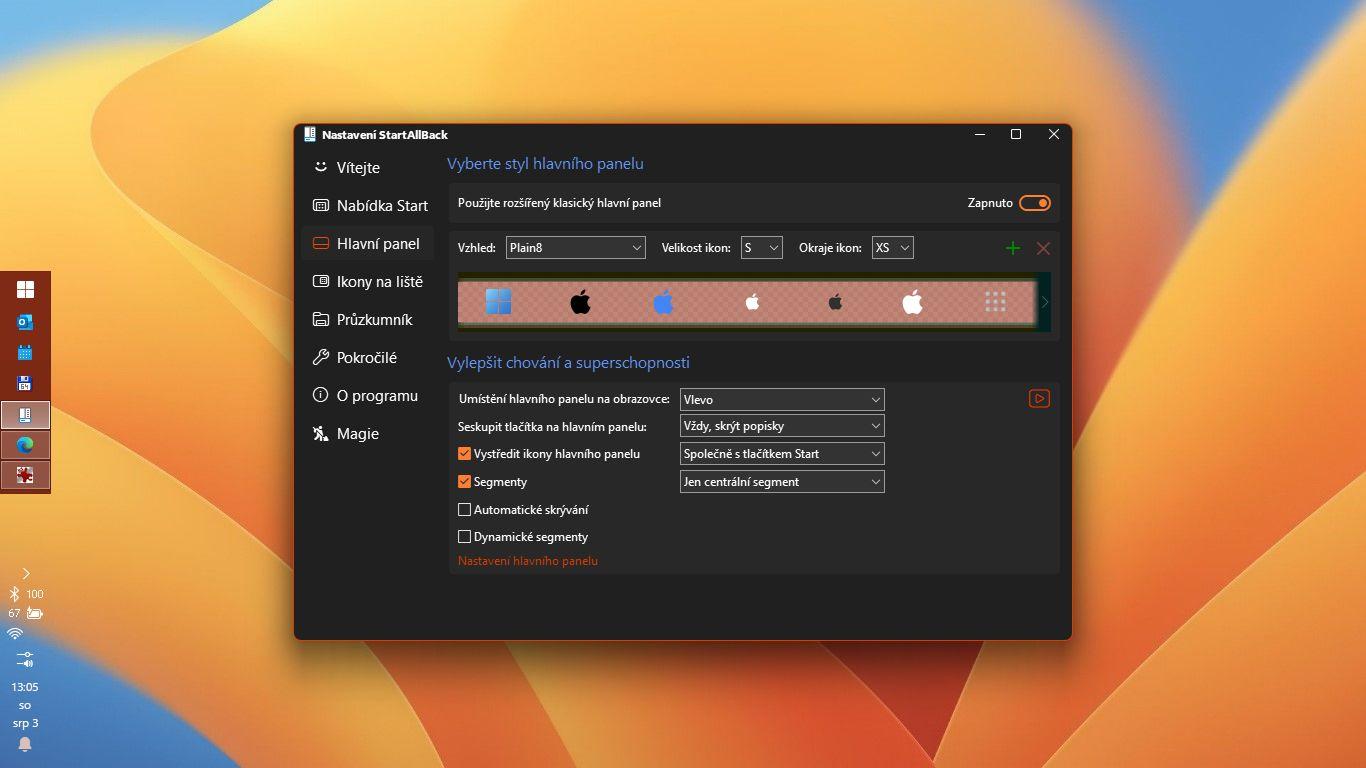Image resolution: width=1366 pixels, height=768 pixels.
Task: Show more start icons with right chevron
Action: [x=1045, y=301]
